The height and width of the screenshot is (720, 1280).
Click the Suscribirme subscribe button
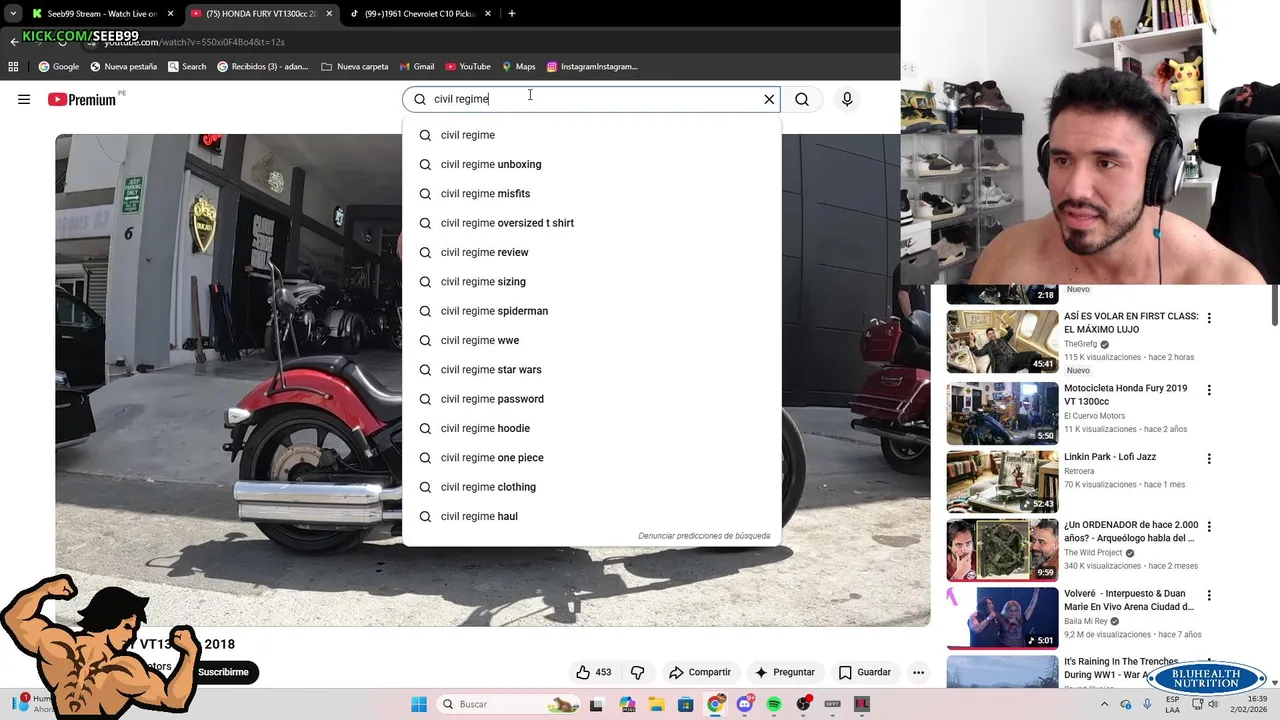(x=223, y=672)
